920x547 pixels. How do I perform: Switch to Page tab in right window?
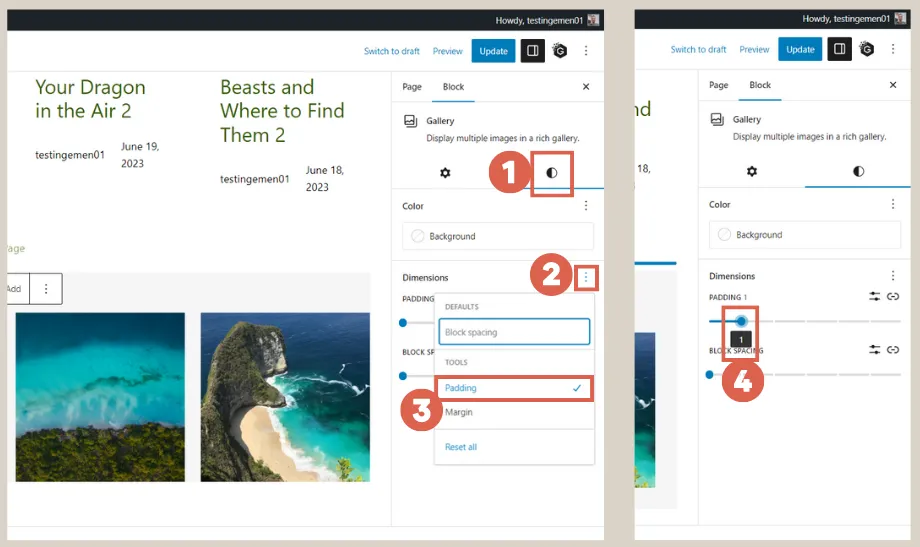[718, 85]
